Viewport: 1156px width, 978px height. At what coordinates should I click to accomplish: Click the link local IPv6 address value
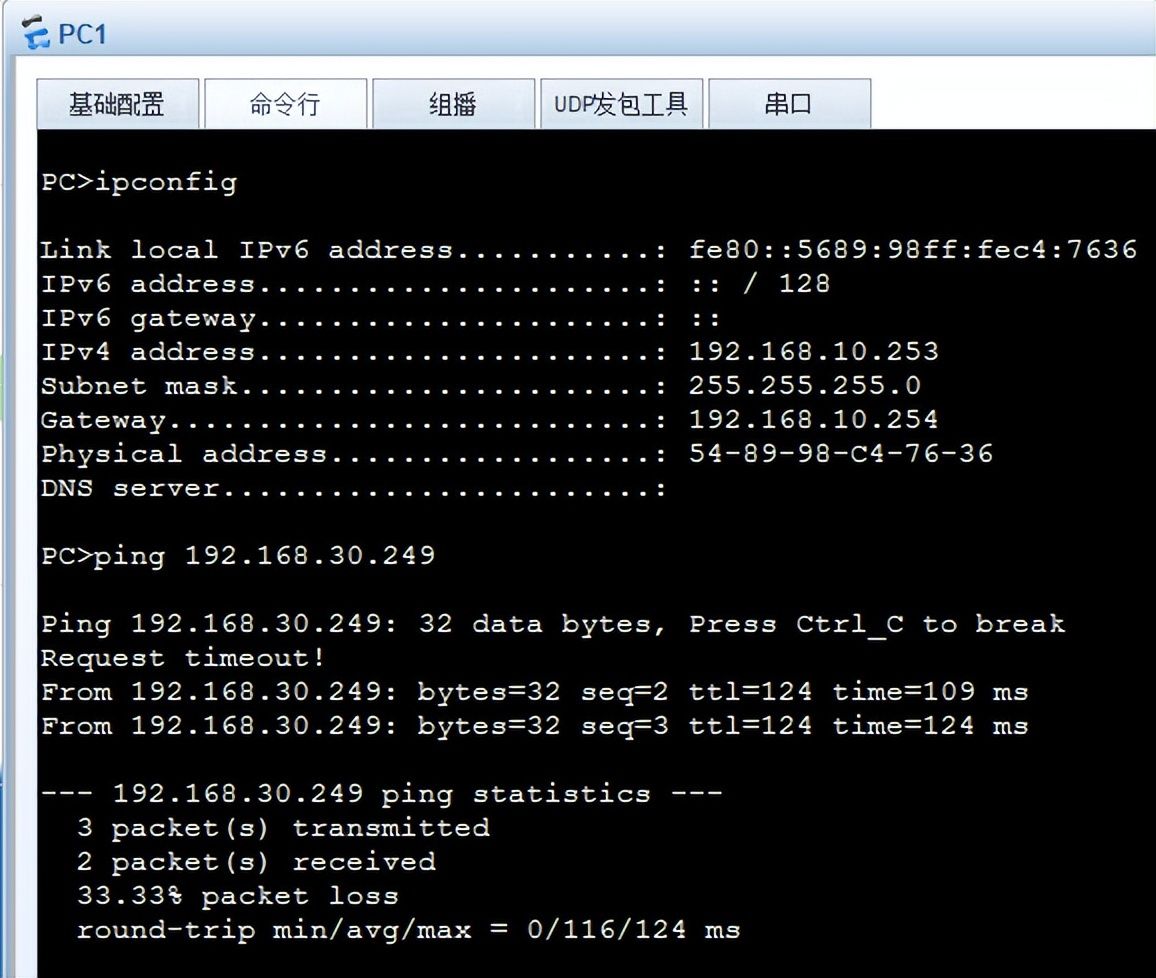913,249
